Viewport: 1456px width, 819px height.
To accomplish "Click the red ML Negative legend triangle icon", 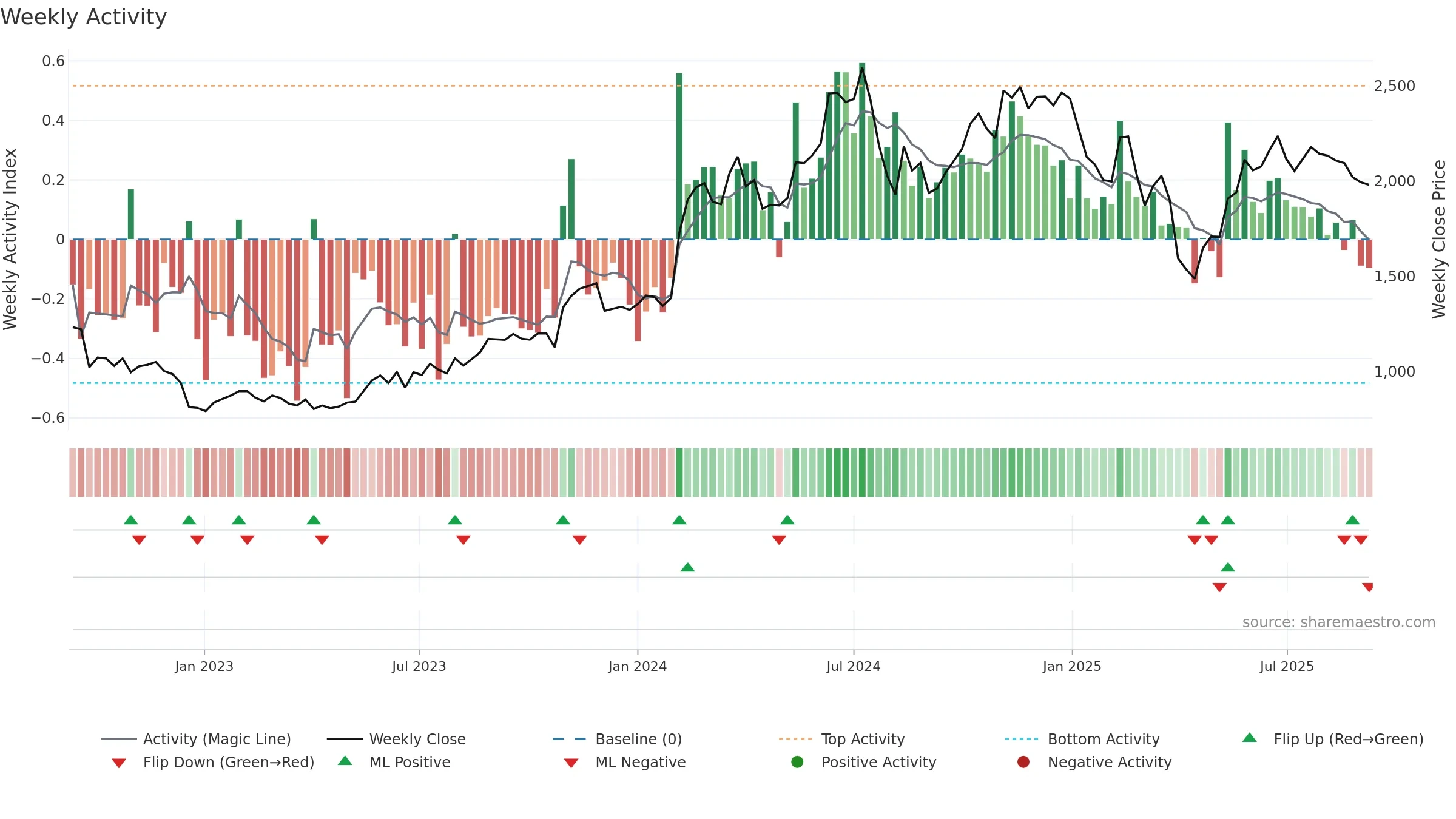I will coord(571,763).
